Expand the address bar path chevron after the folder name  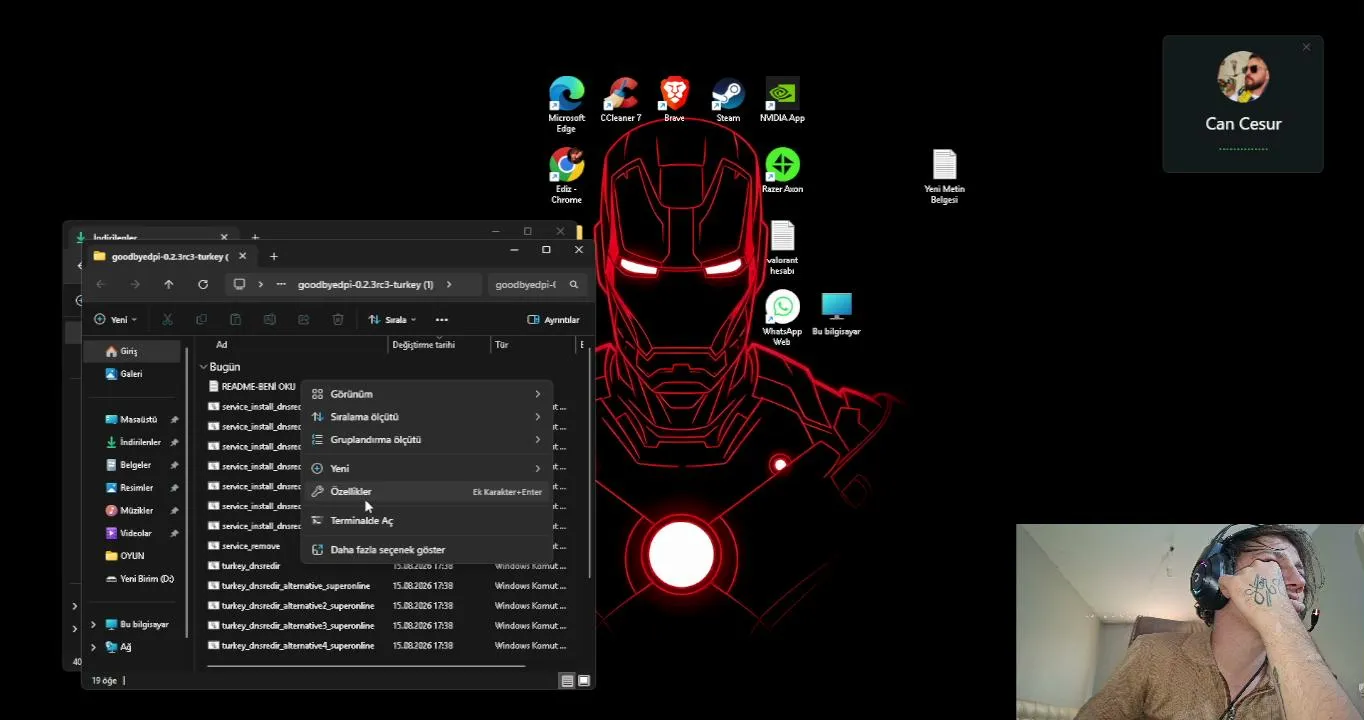(x=449, y=284)
